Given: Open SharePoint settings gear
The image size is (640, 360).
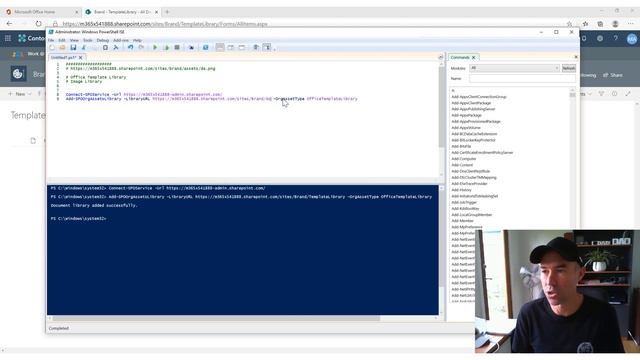Looking at the screenshot, I should click(600, 38).
